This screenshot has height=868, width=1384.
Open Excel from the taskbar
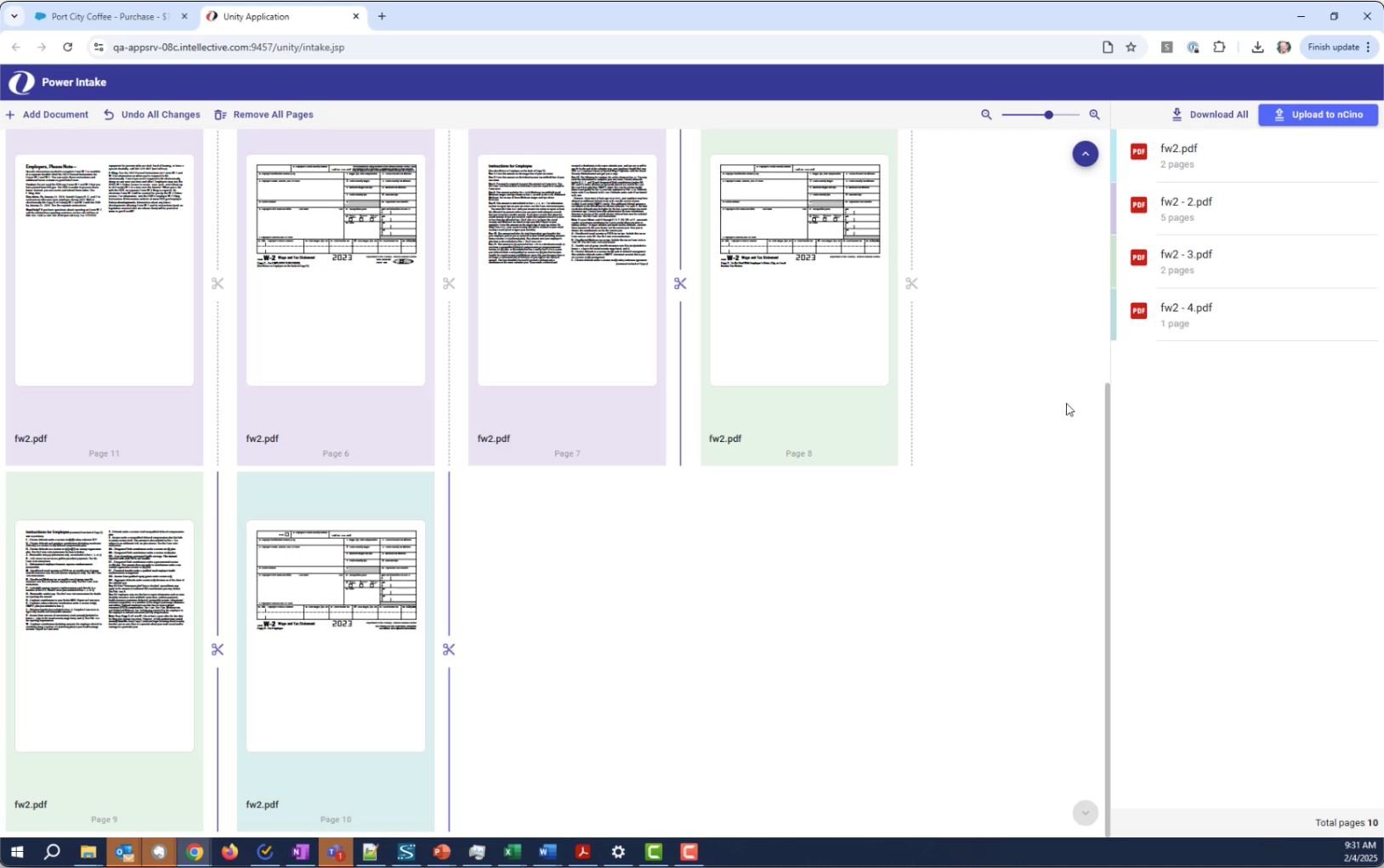(x=512, y=852)
